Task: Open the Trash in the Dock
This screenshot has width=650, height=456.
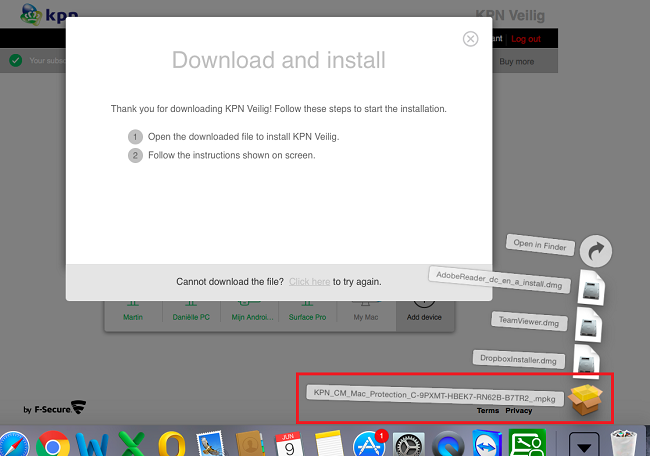Action: (624, 443)
